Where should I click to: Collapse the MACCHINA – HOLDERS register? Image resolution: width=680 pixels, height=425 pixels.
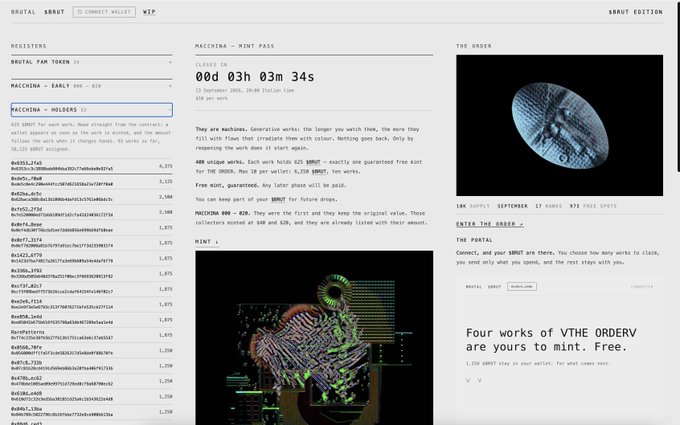(92, 110)
